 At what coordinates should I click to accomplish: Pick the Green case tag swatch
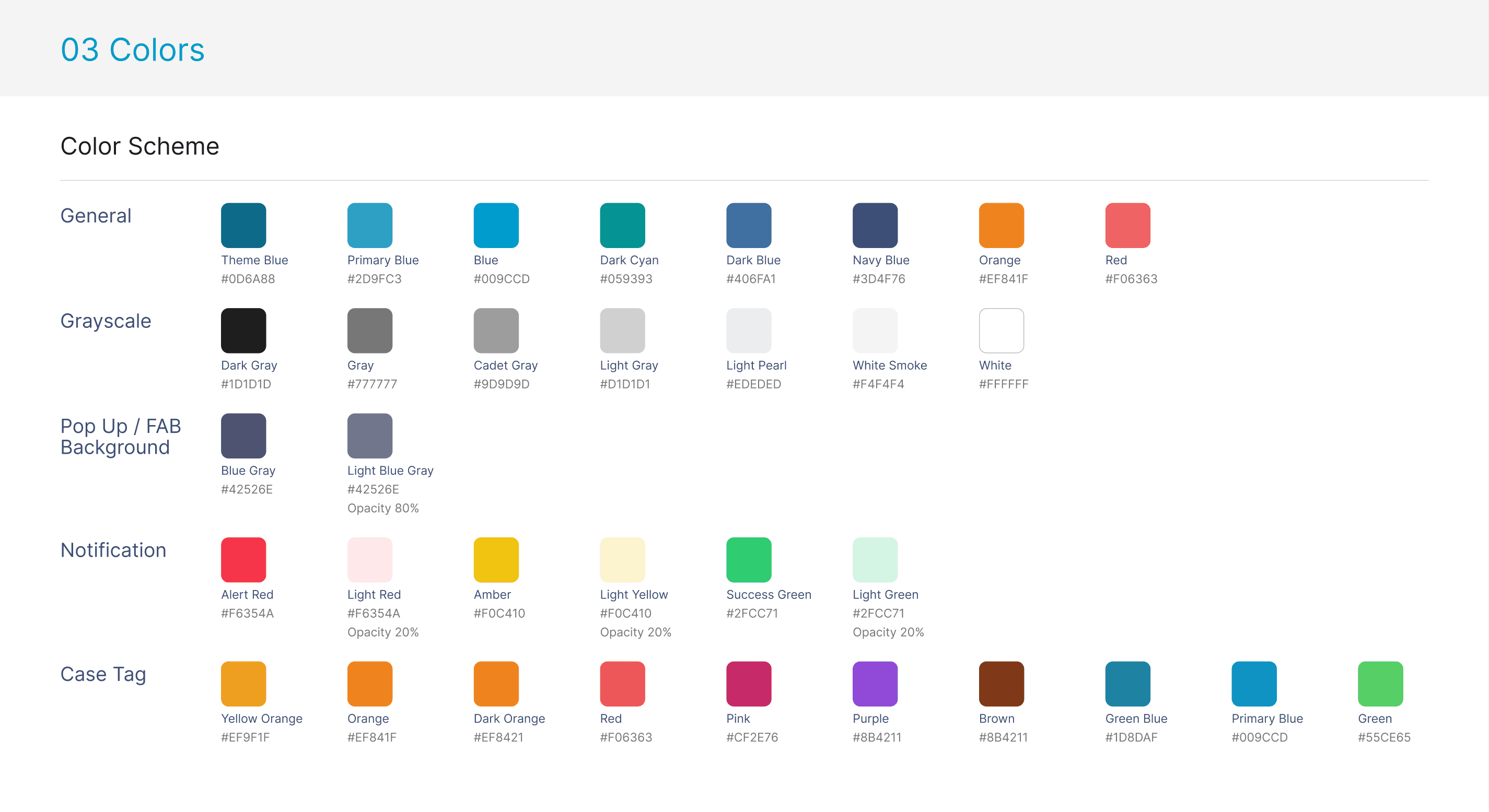1380,684
